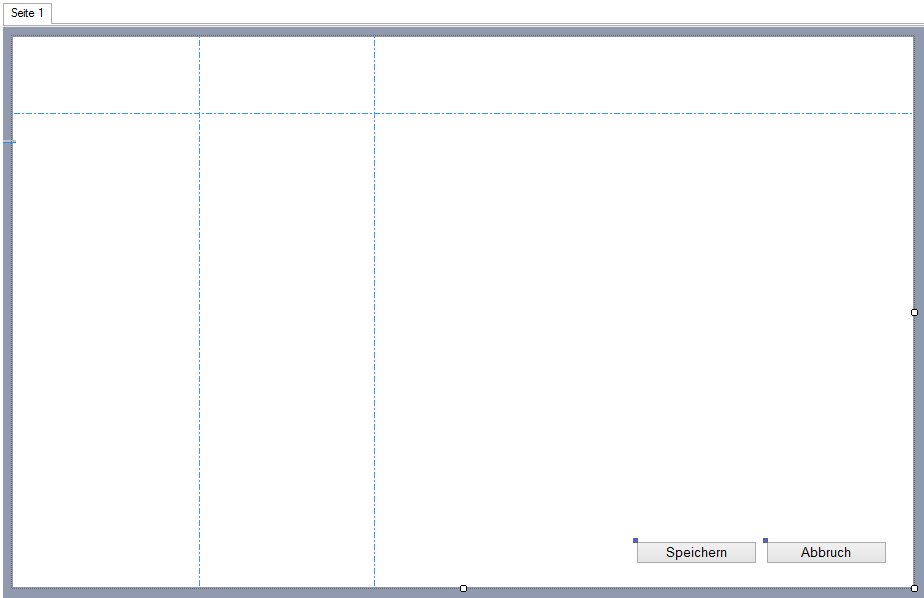Click the anchor marker on Abbruch button
The image size is (924, 598).
click(x=765, y=540)
